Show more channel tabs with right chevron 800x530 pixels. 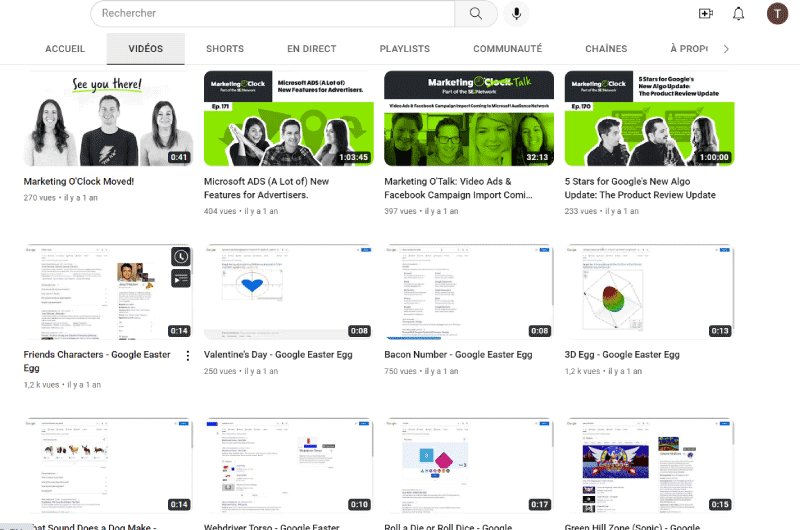click(726, 49)
